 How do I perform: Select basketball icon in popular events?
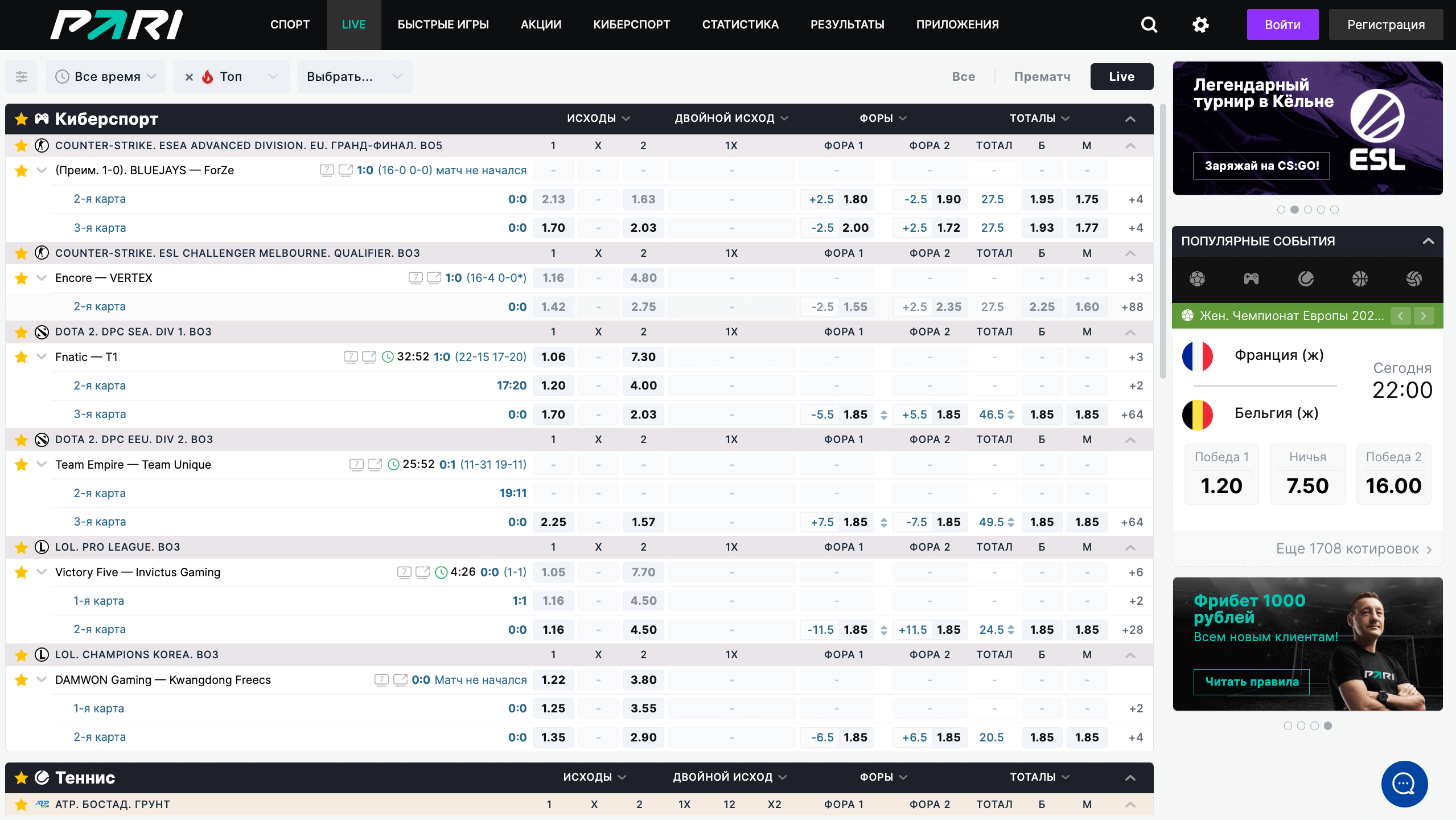pyautogui.click(x=1360, y=278)
